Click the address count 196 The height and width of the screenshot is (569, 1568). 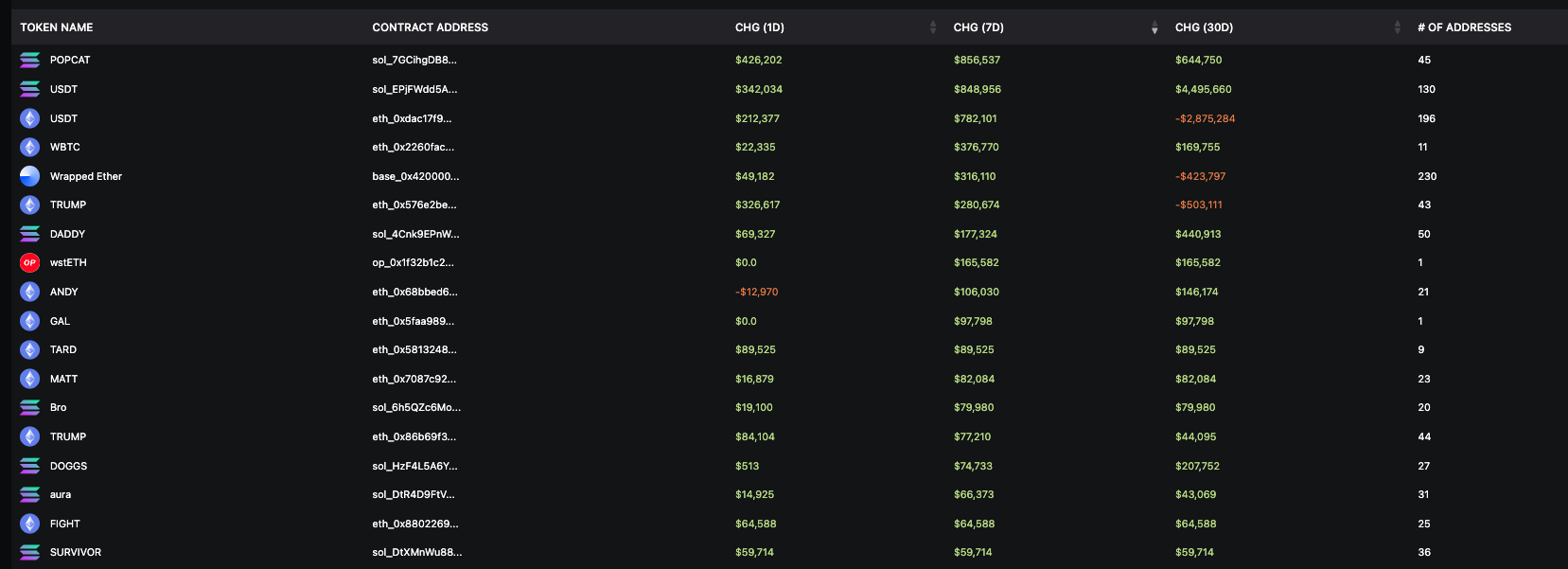tap(1427, 118)
